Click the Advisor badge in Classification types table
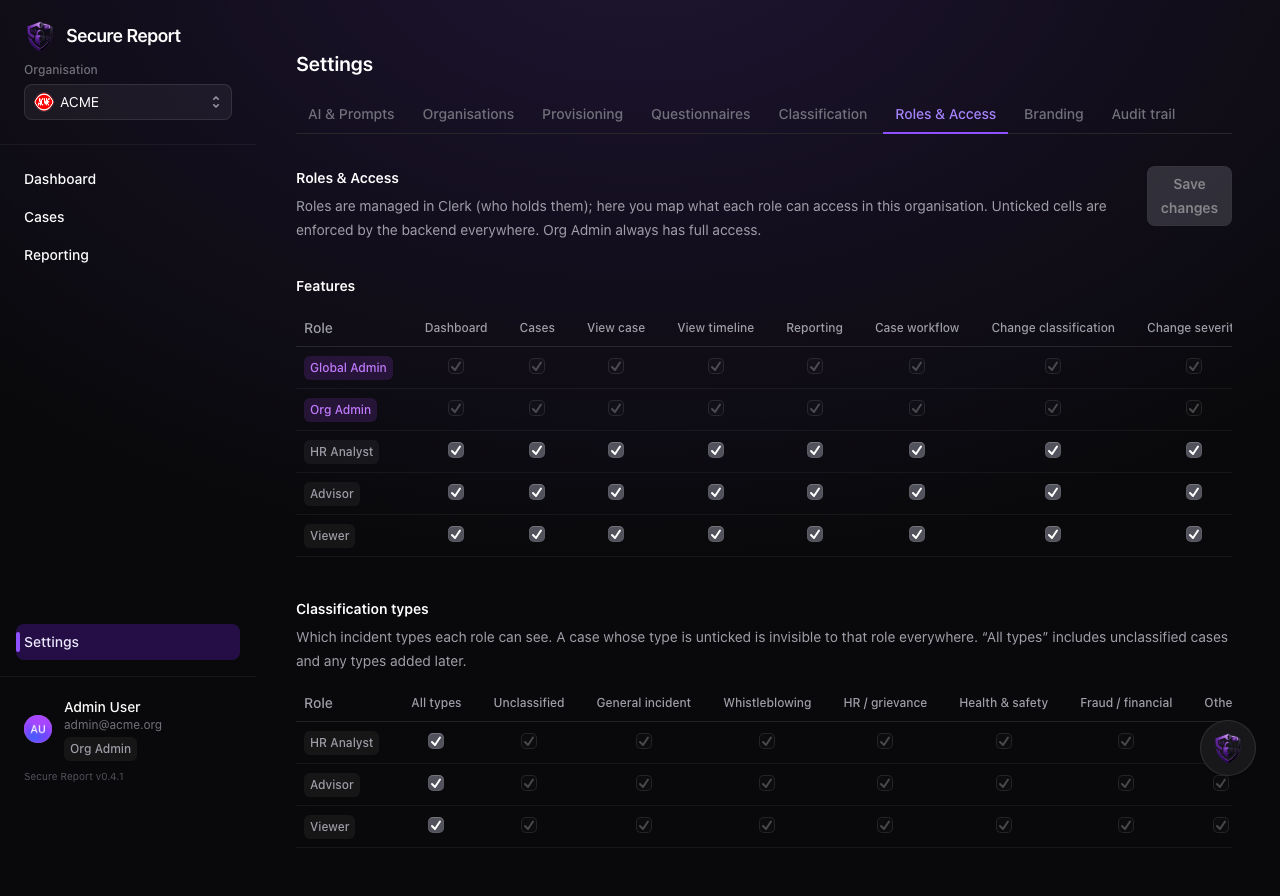The height and width of the screenshot is (896, 1280). click(x=332, y=785)
